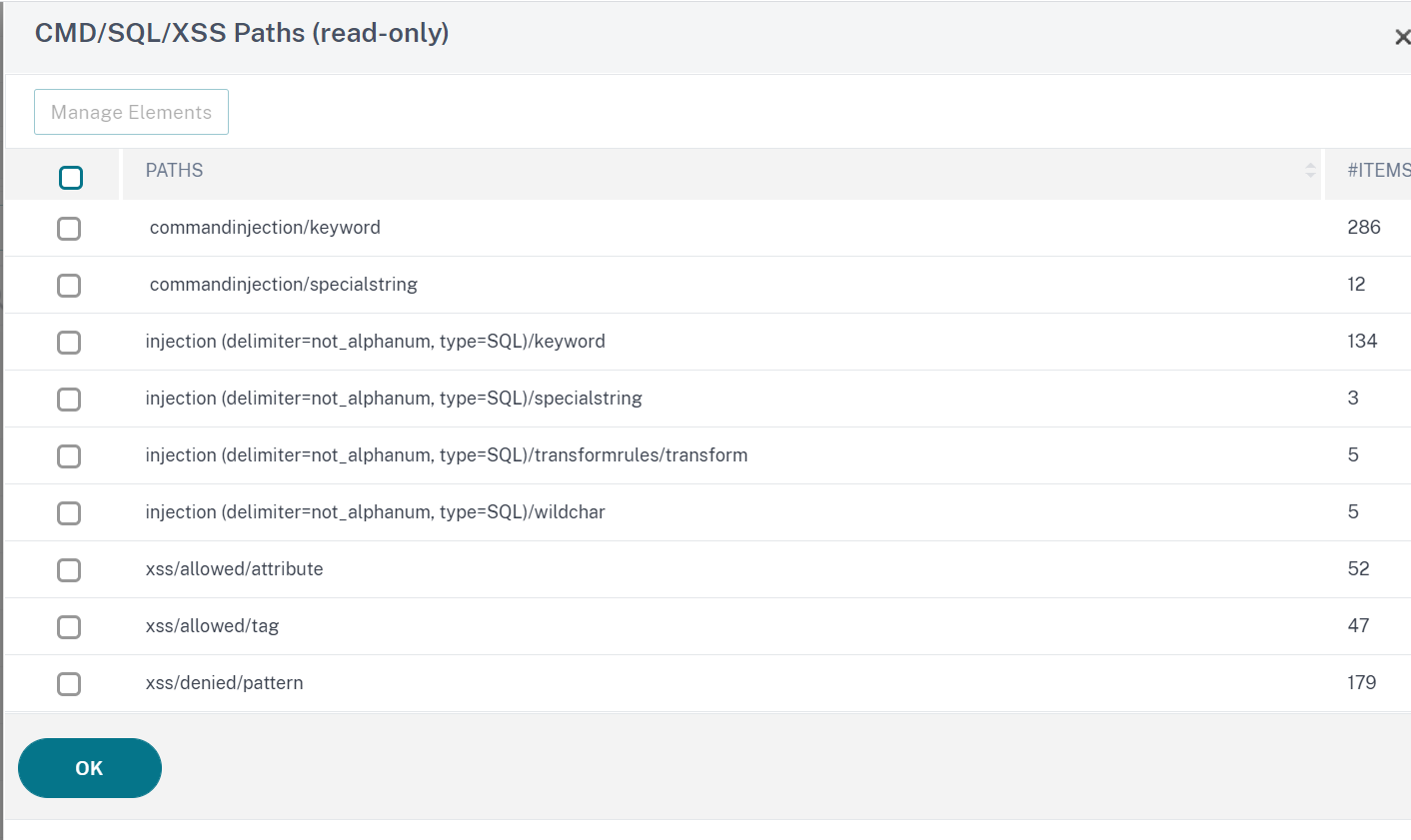The image size is (1411, 840).
Task: Toggle the select-all checkbox in header
Action: pyautogui.click(x=71, y=178)
